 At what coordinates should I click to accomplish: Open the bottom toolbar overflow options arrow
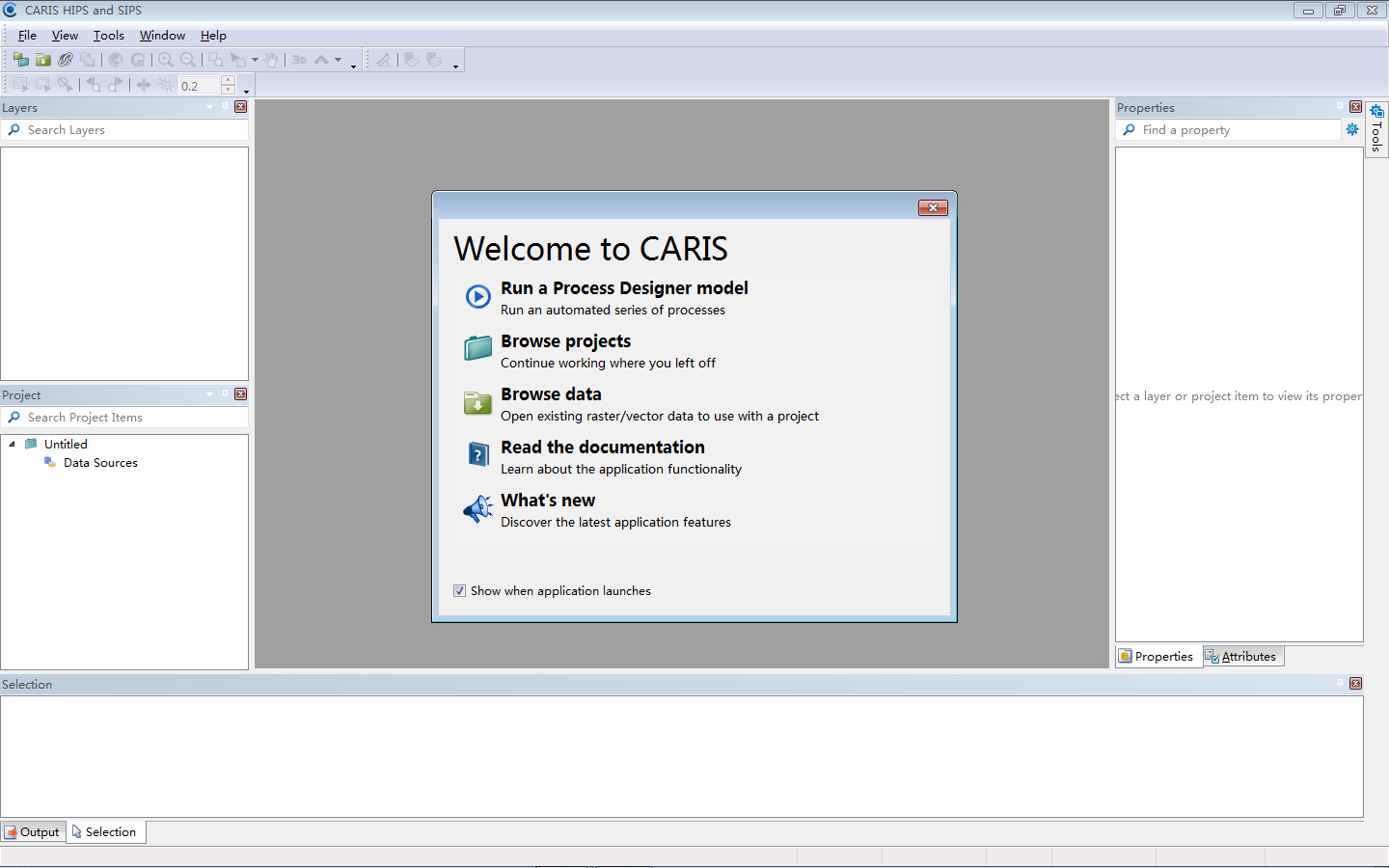pyautogui.click(x=246, y=92)
